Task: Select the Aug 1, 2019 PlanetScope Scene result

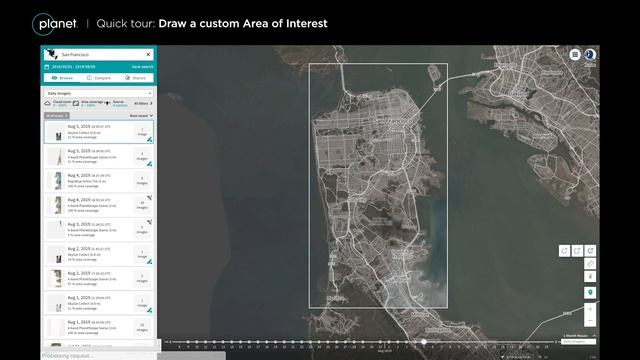Action: pyautogui.click(x=99, y=328)
